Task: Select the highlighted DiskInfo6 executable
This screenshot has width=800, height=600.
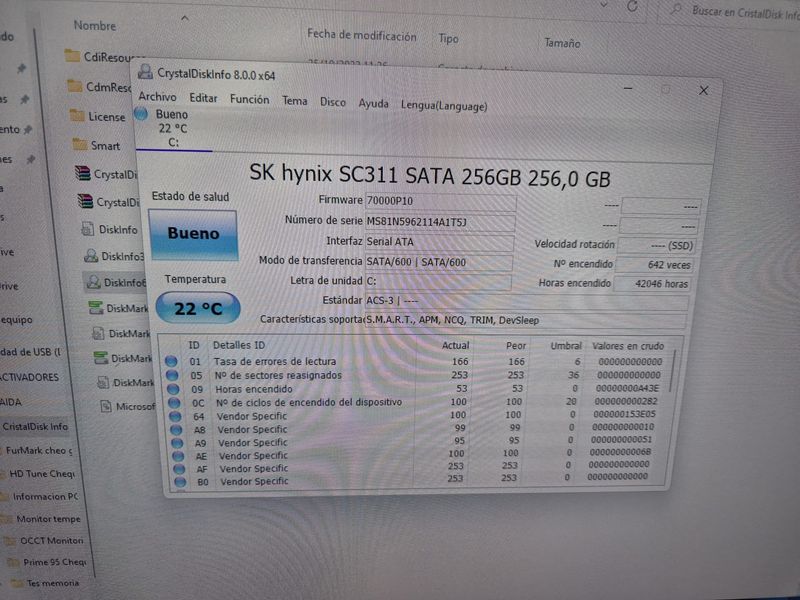Action: (116, 282)
